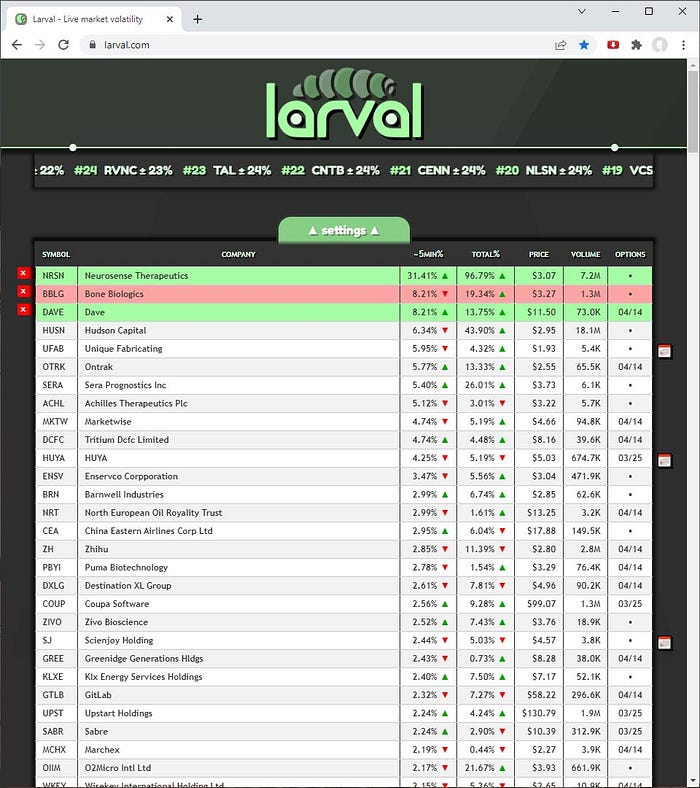
Task: Click ticker item #23 TAL
Action: 227,170
